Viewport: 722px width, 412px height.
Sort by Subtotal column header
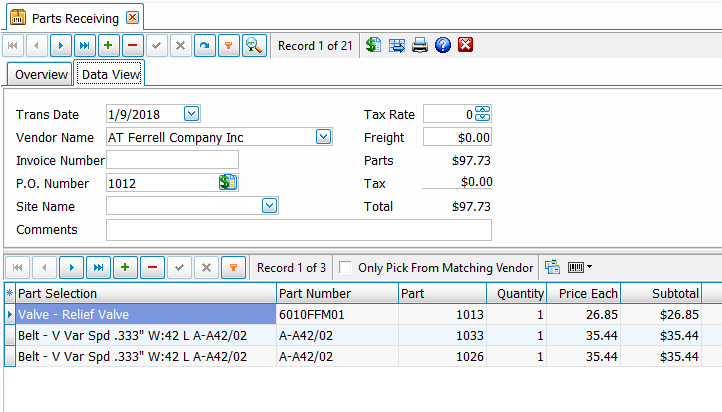pyautogui.click(x=662, y=293)
